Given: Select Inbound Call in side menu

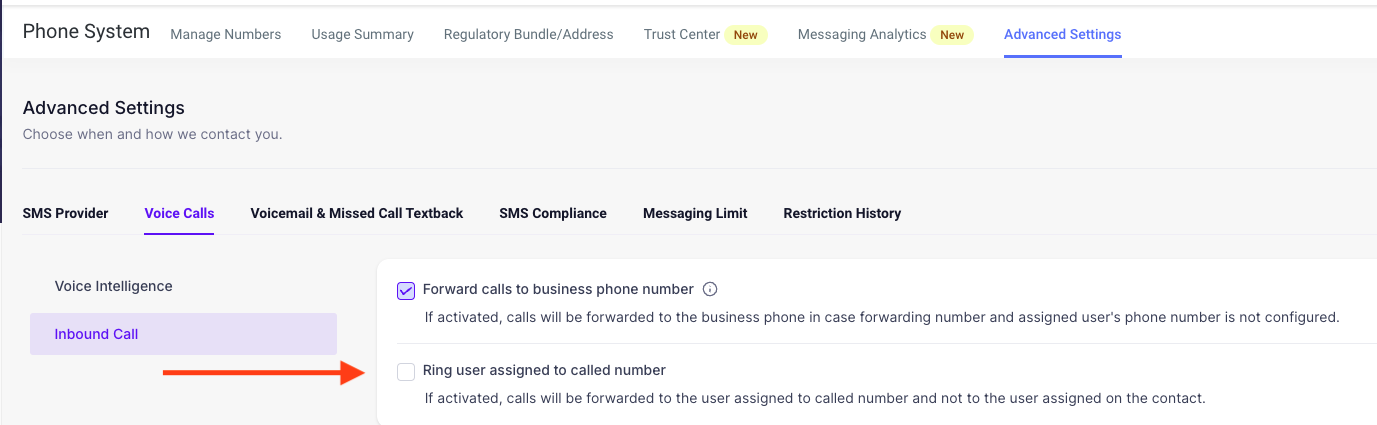Looking at the screenshot, I should pos(183,334).
